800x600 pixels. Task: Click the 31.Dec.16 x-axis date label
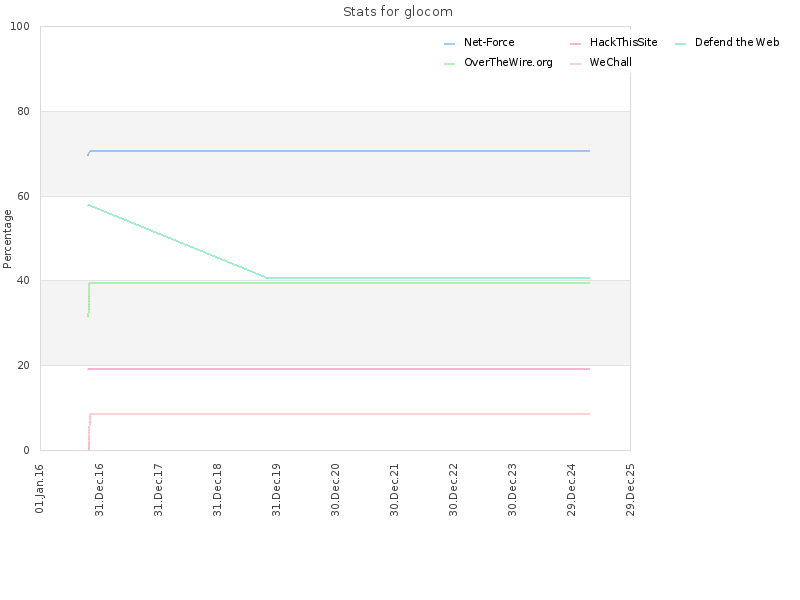pos(99,490)
